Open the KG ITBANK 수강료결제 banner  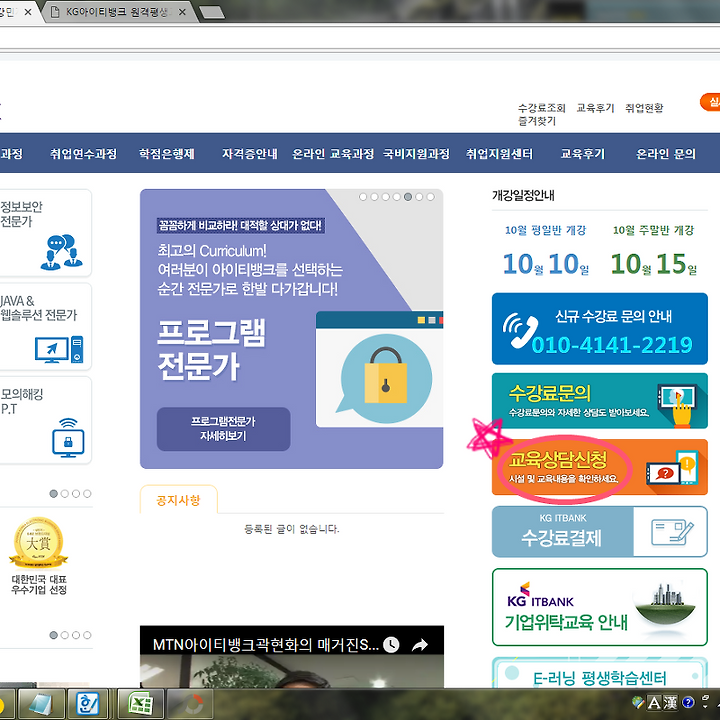pyautogui.click(x=600, y=532)
